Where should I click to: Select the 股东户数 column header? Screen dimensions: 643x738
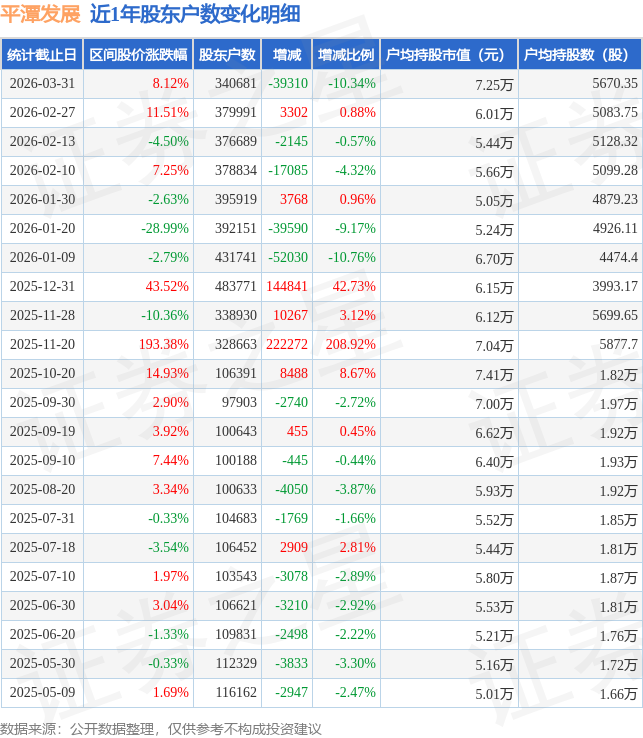coord(227,55)
